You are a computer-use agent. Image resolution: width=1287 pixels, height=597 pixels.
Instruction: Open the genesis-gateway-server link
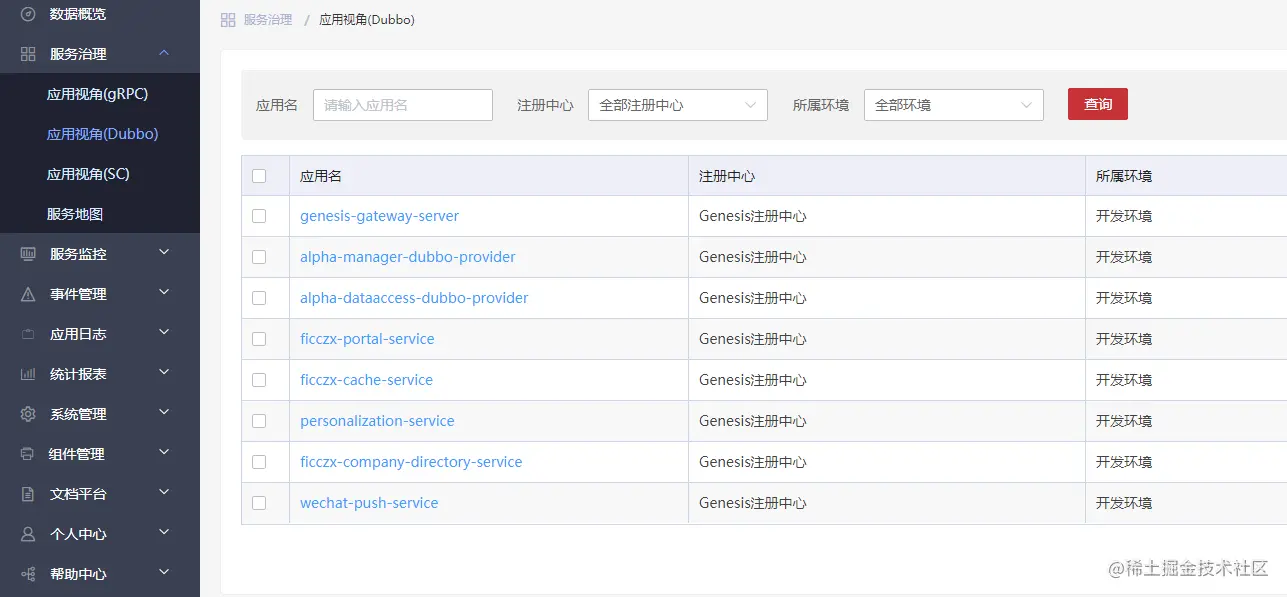(380, 216)
